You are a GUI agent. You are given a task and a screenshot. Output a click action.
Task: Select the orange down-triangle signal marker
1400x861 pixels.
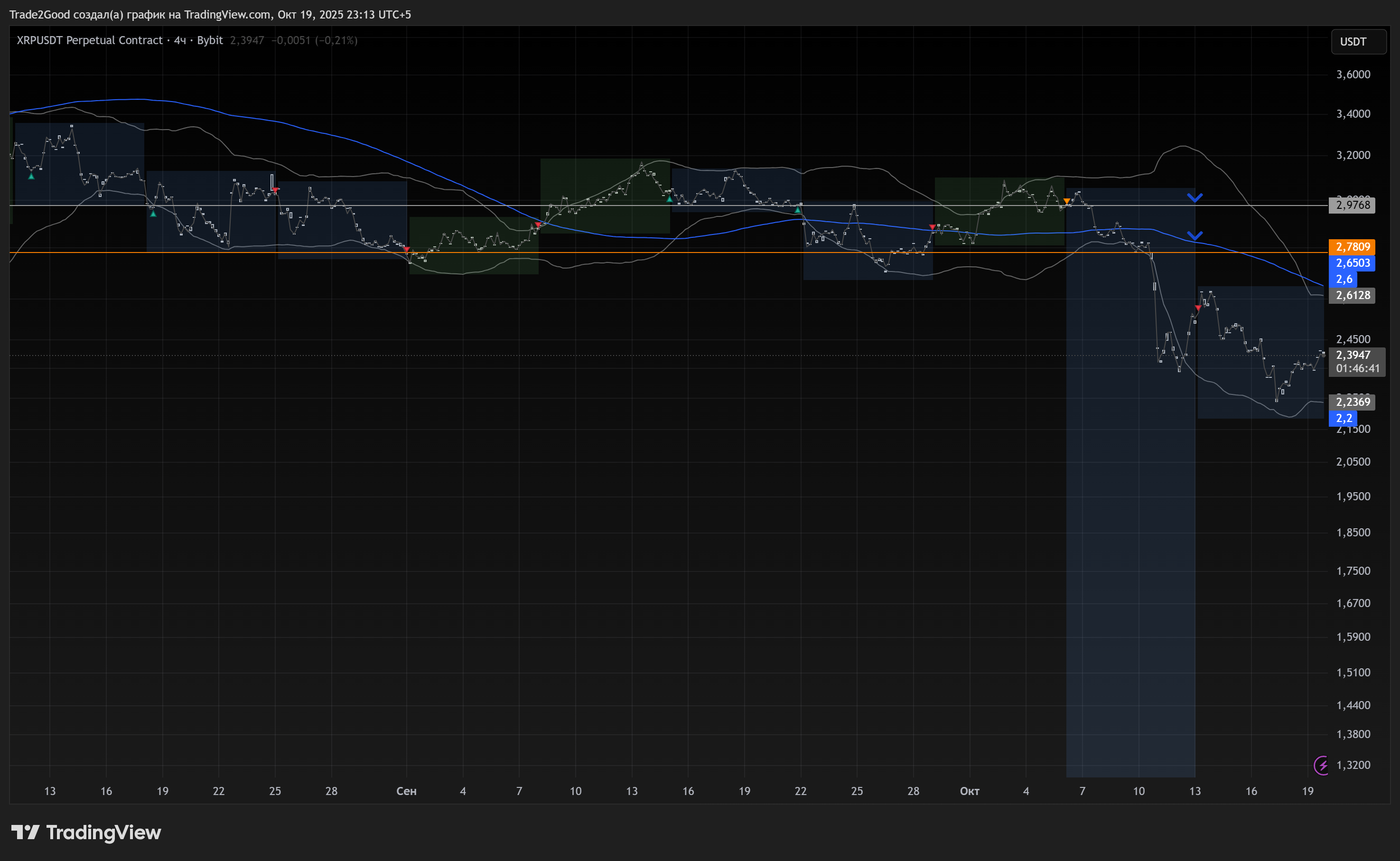coord(1066,201)
